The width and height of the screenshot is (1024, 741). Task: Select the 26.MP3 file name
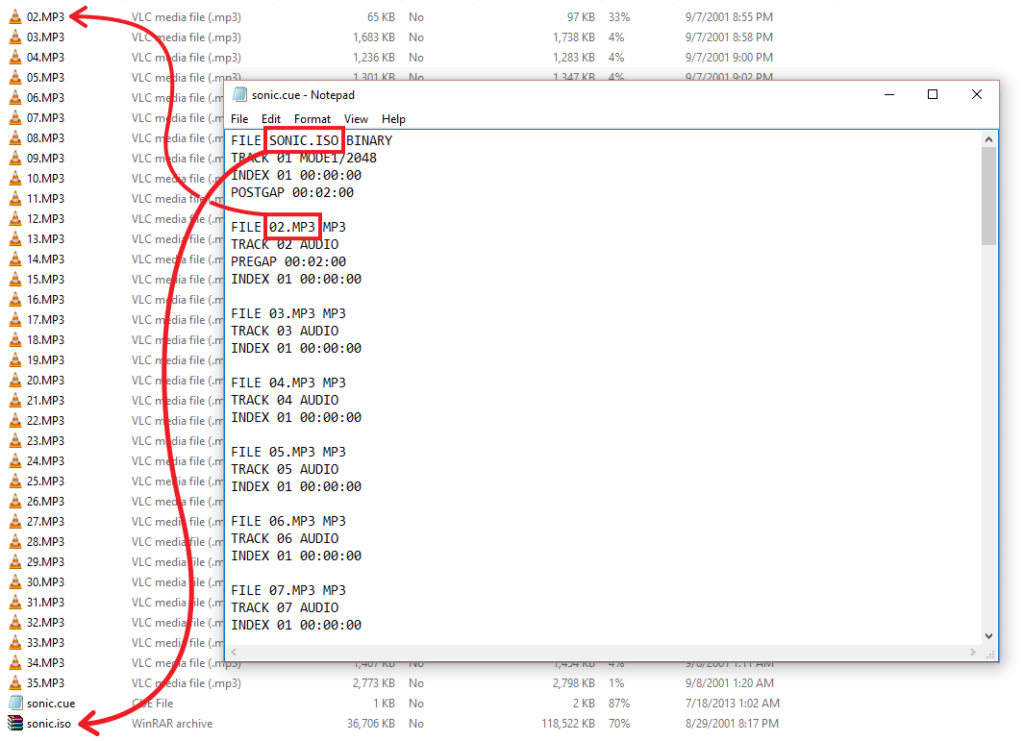(46, 501)
